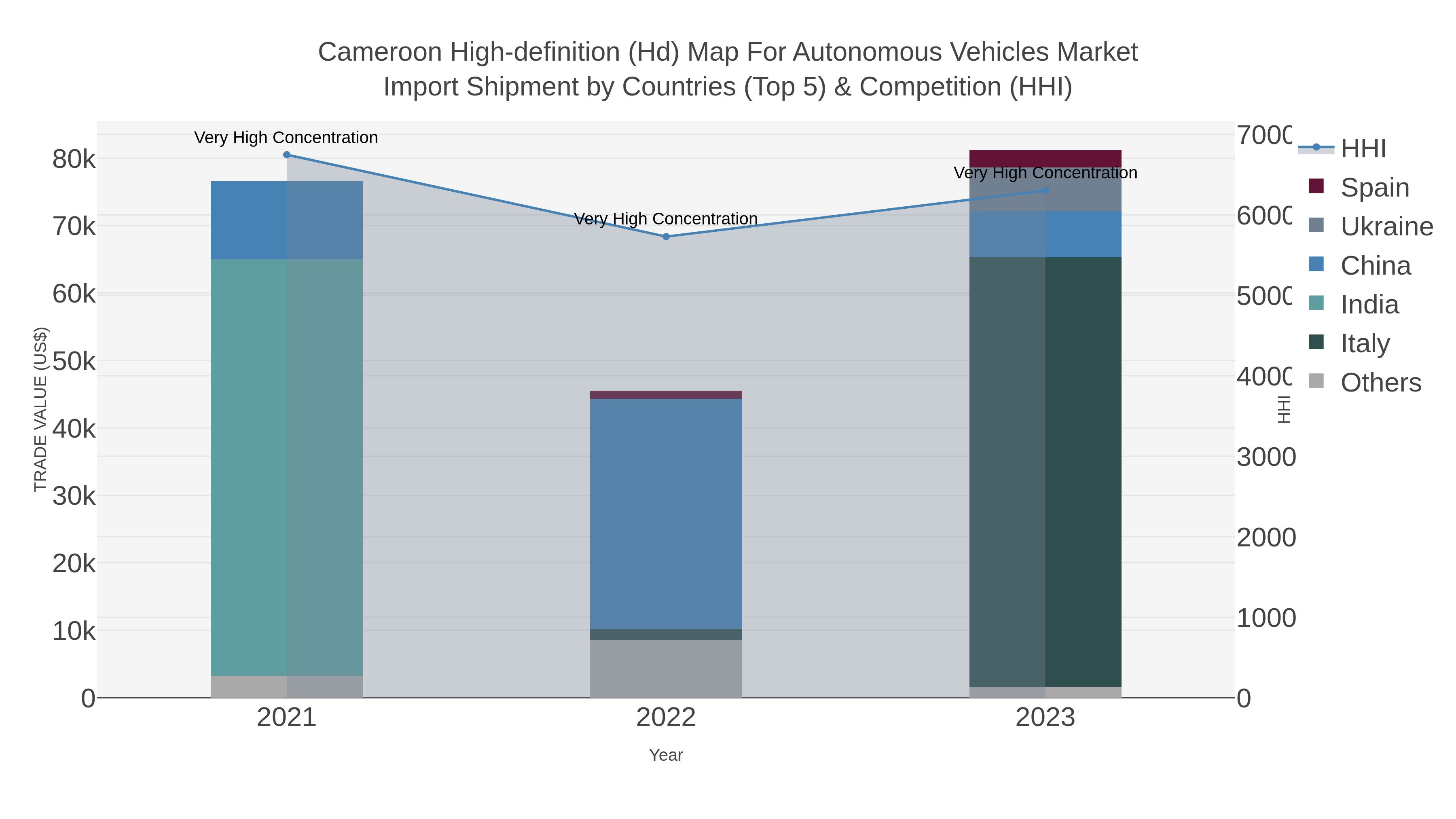Image resolution: width=1456 pixels, height=819 pixels.
Task: Click the China legend color swatch
Action: 1316,264
